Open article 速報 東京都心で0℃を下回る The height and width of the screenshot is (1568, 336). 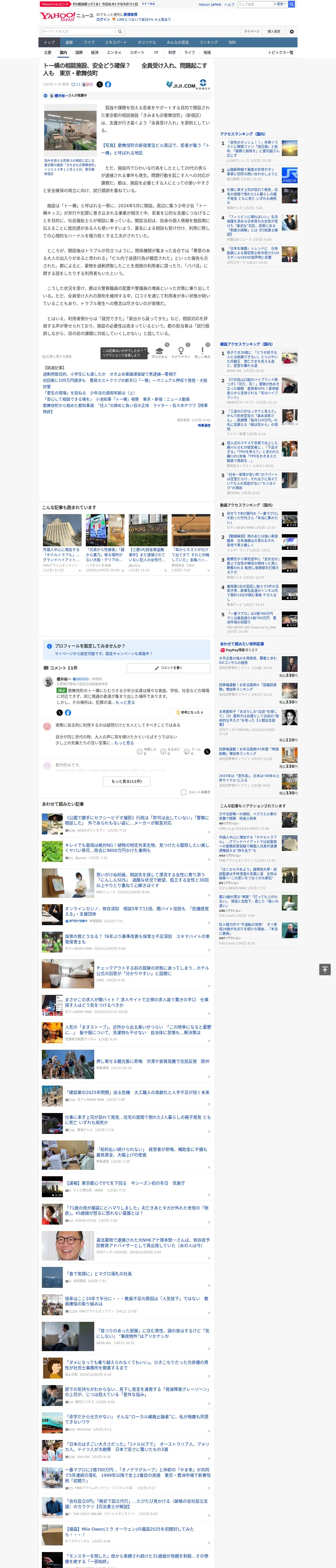click(x=125, y=1183)
